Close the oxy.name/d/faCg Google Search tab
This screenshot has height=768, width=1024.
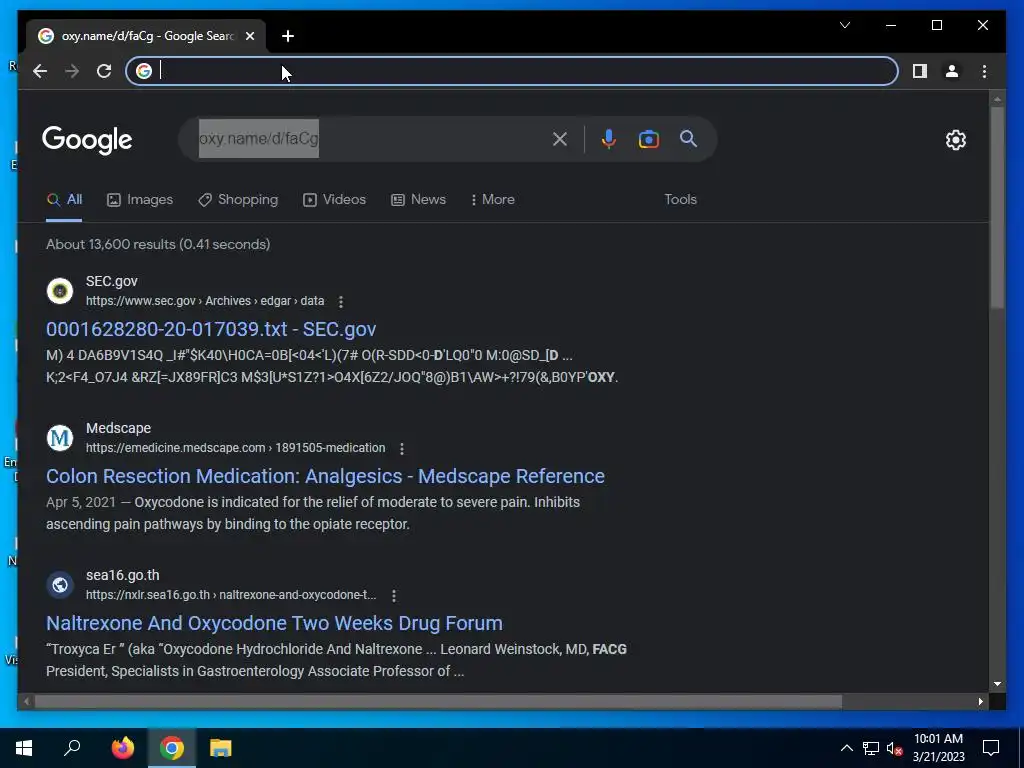click(x=249, y=37)
